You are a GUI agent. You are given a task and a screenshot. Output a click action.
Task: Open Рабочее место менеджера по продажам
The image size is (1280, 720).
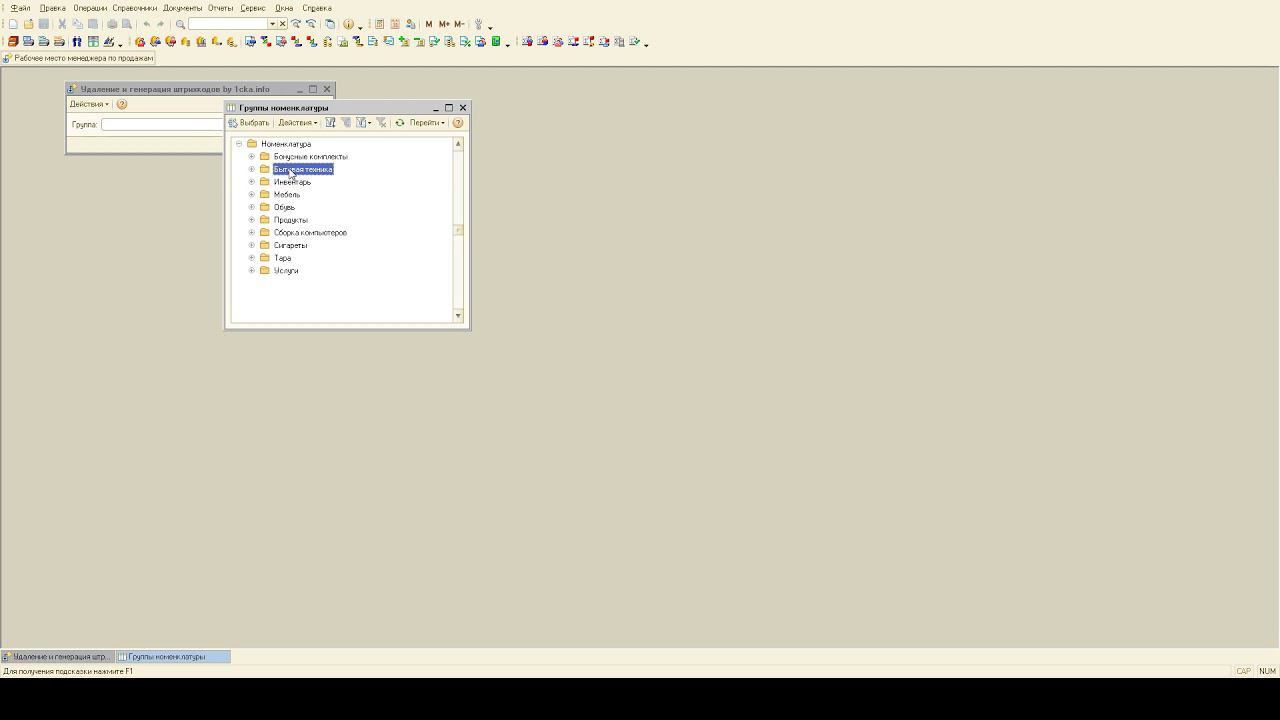click(78, 58)
